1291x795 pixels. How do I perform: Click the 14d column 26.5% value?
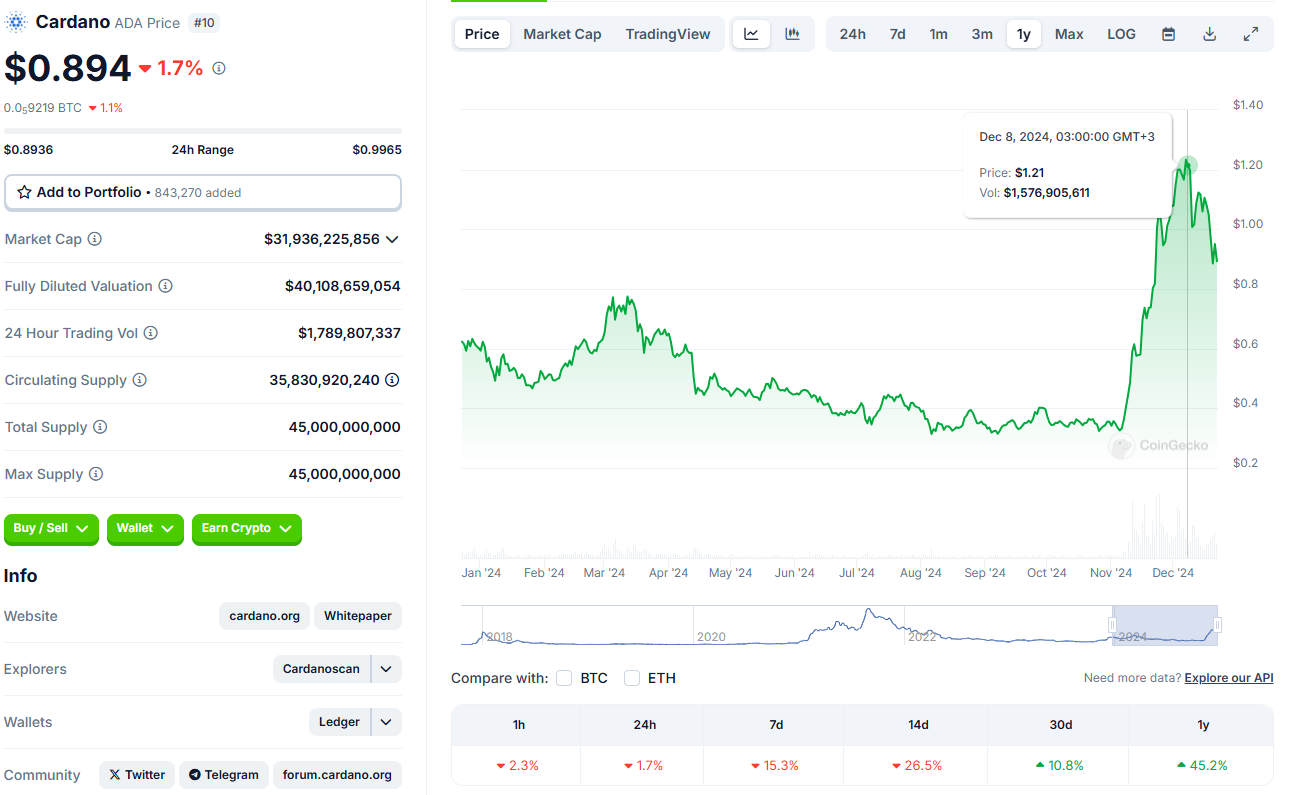(917, 765)
